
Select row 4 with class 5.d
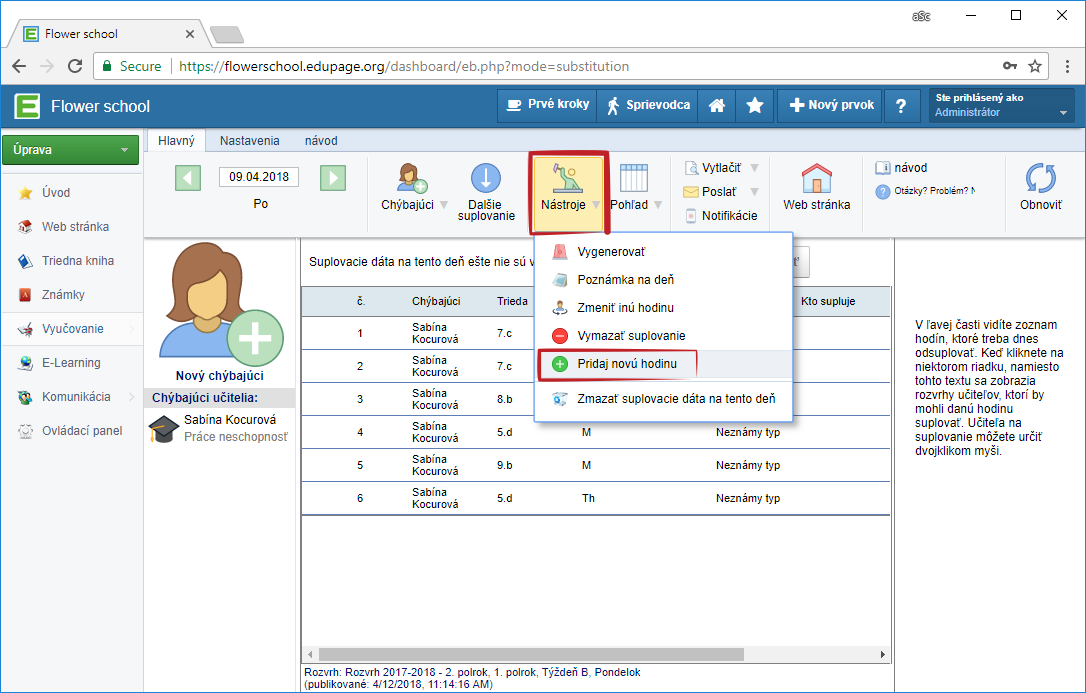(596, 432)
